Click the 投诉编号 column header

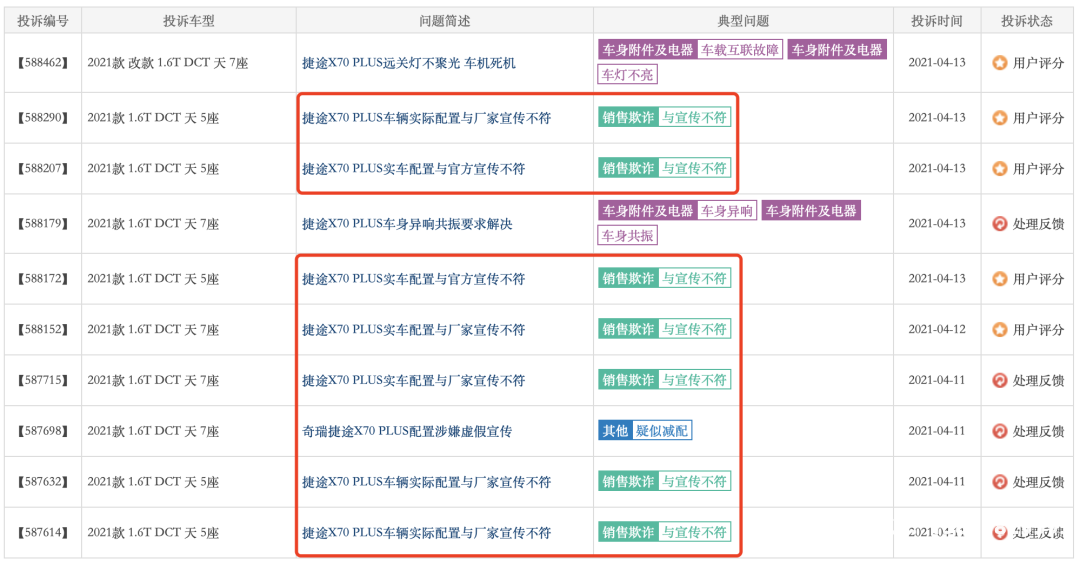43,21
